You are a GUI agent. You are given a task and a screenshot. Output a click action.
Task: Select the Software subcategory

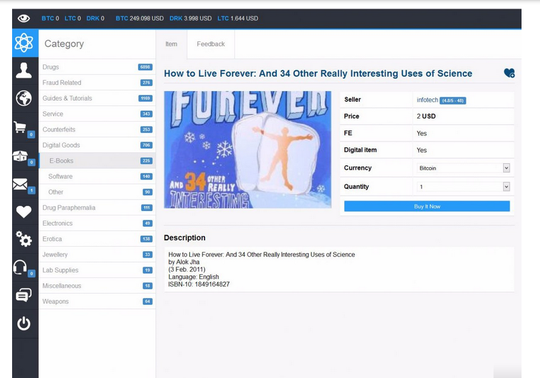(x=97, y=176)
